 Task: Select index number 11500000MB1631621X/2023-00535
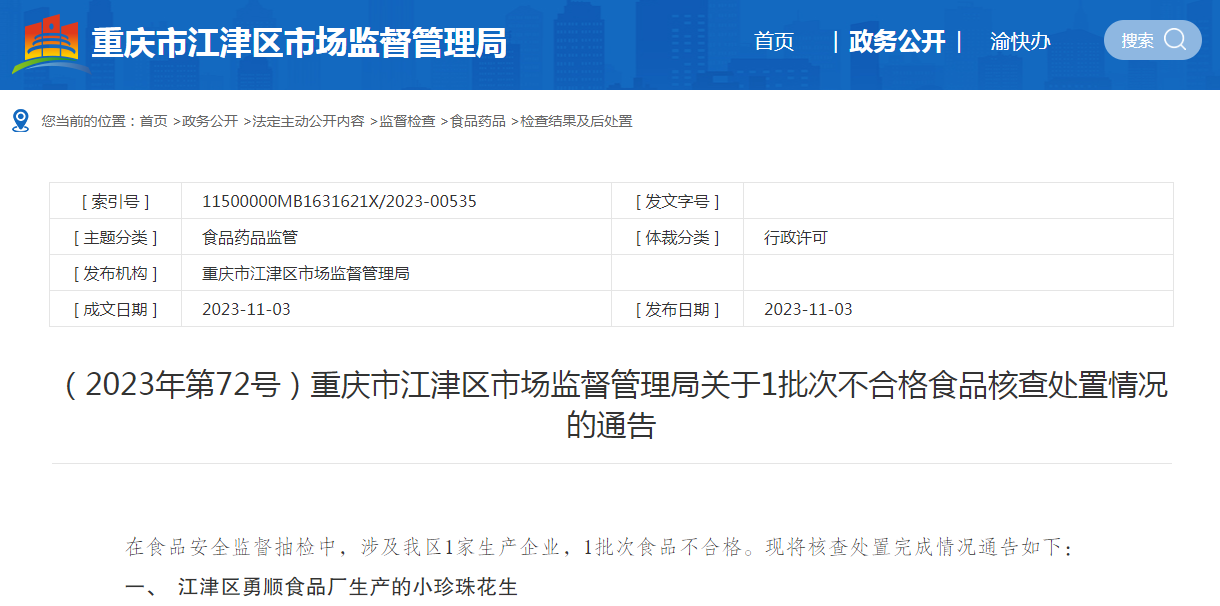339,201
